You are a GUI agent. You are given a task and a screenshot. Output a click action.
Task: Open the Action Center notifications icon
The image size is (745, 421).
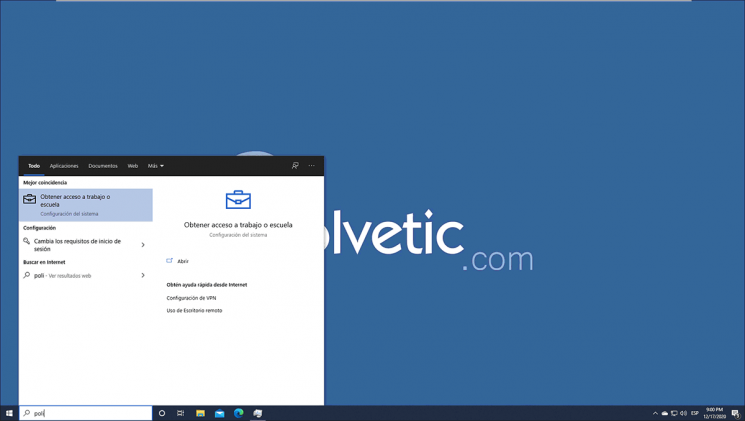point(735,413)
